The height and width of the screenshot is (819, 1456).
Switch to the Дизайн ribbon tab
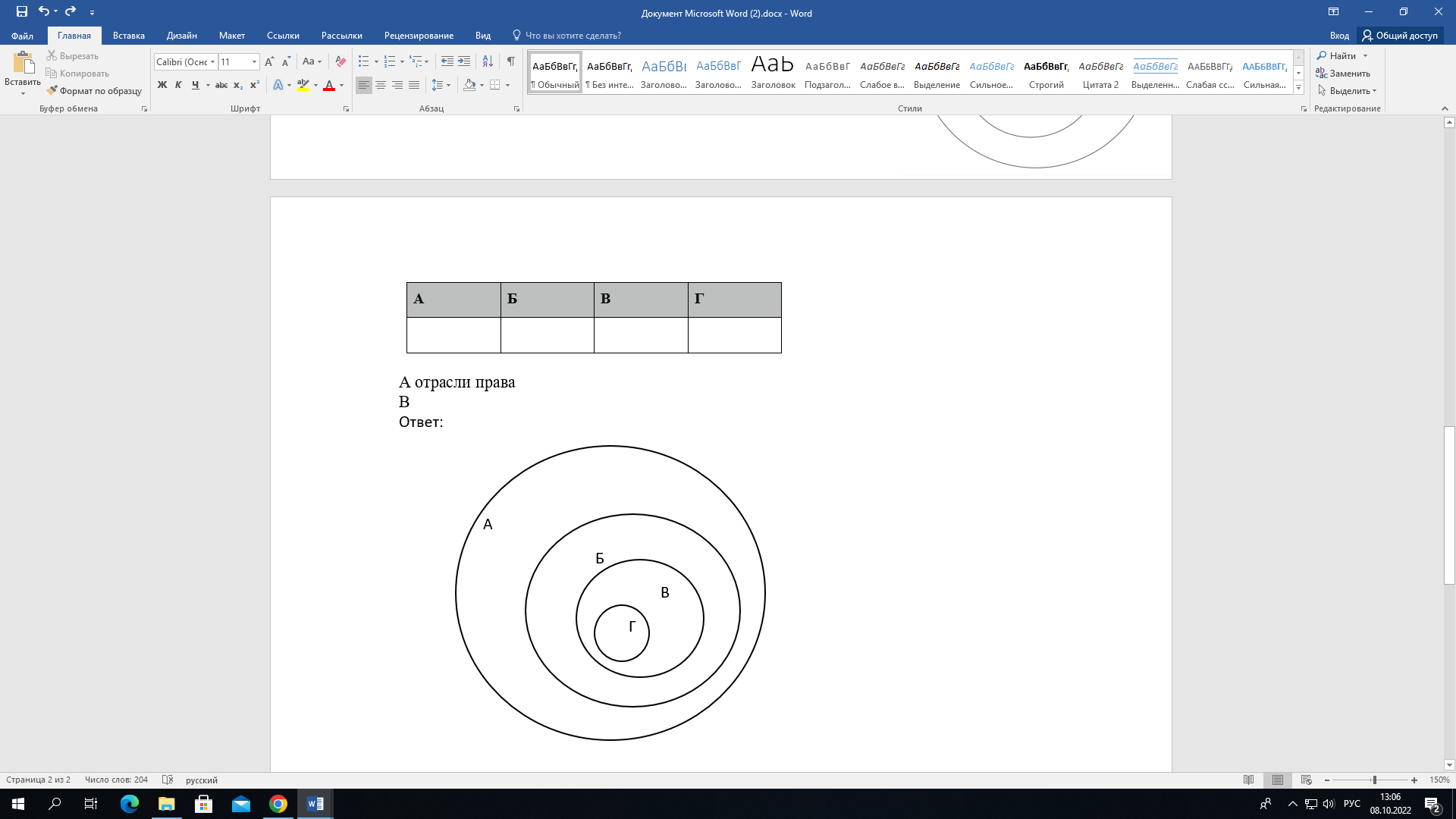(182, 35)
